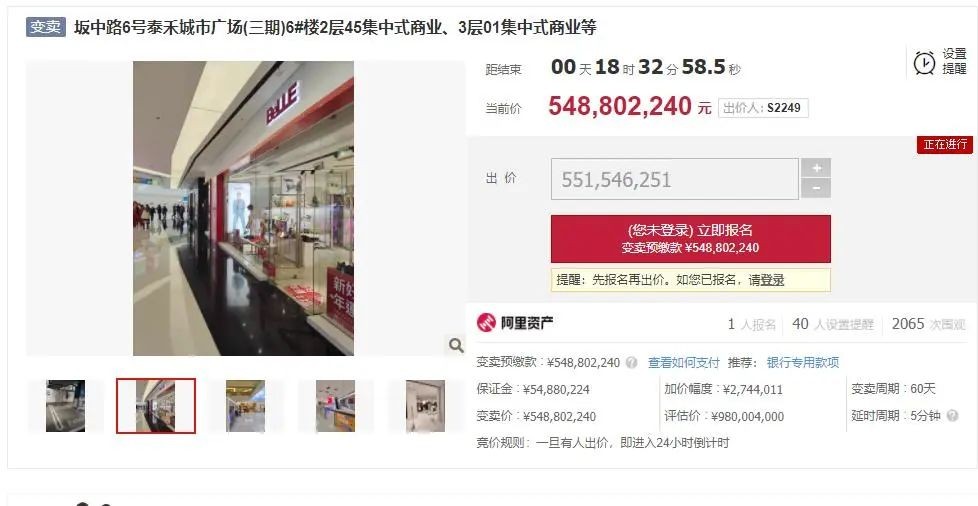Viewport: 978px width, 506px height.
Task: Open 银行专用款项 recommended link
Action: 803,362
